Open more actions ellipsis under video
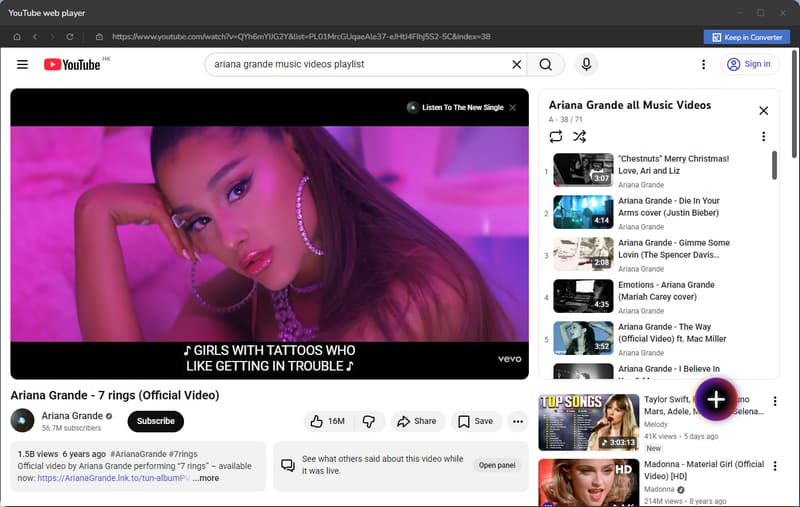The height and width of the screenshot is (507, 800). point(518,421)
